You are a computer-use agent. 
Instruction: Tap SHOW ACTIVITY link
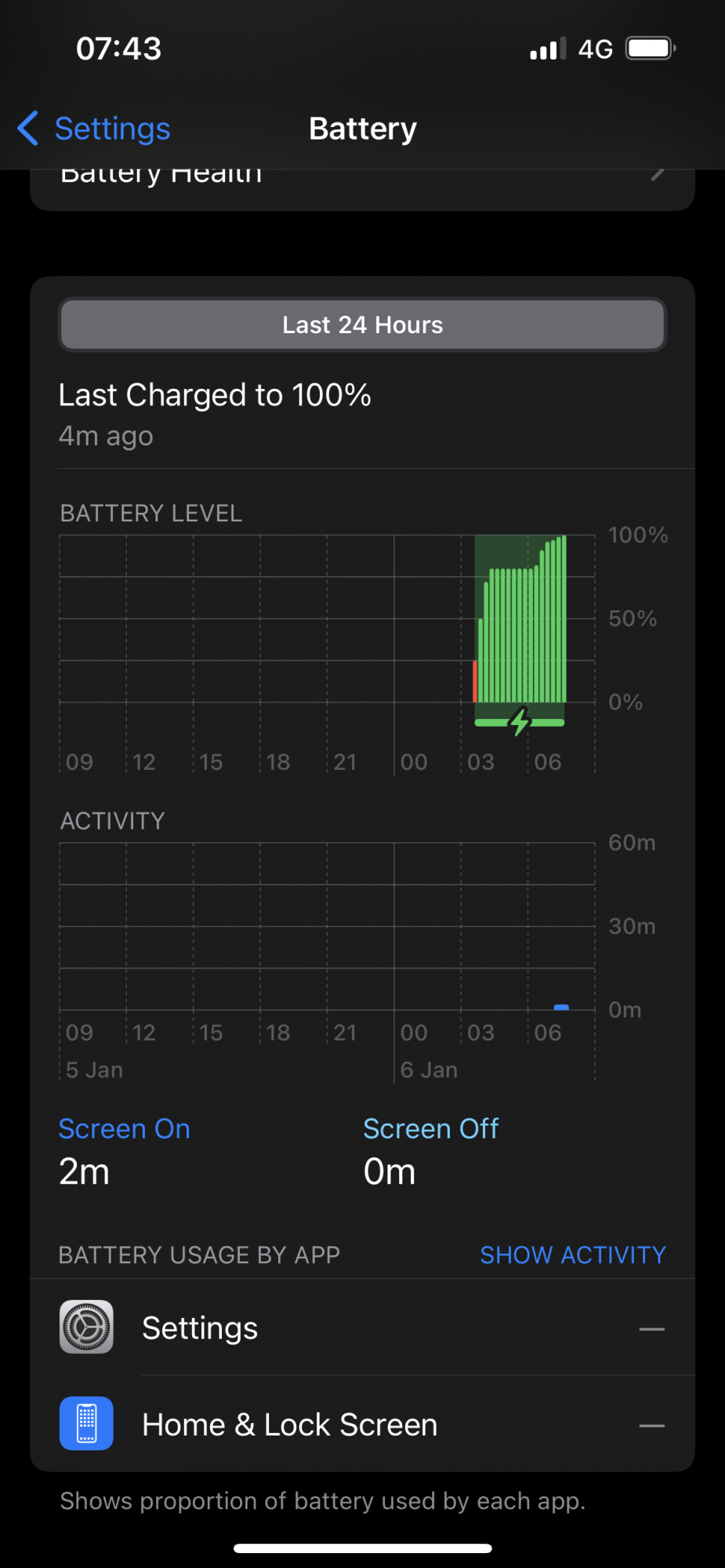point(573,1254)
